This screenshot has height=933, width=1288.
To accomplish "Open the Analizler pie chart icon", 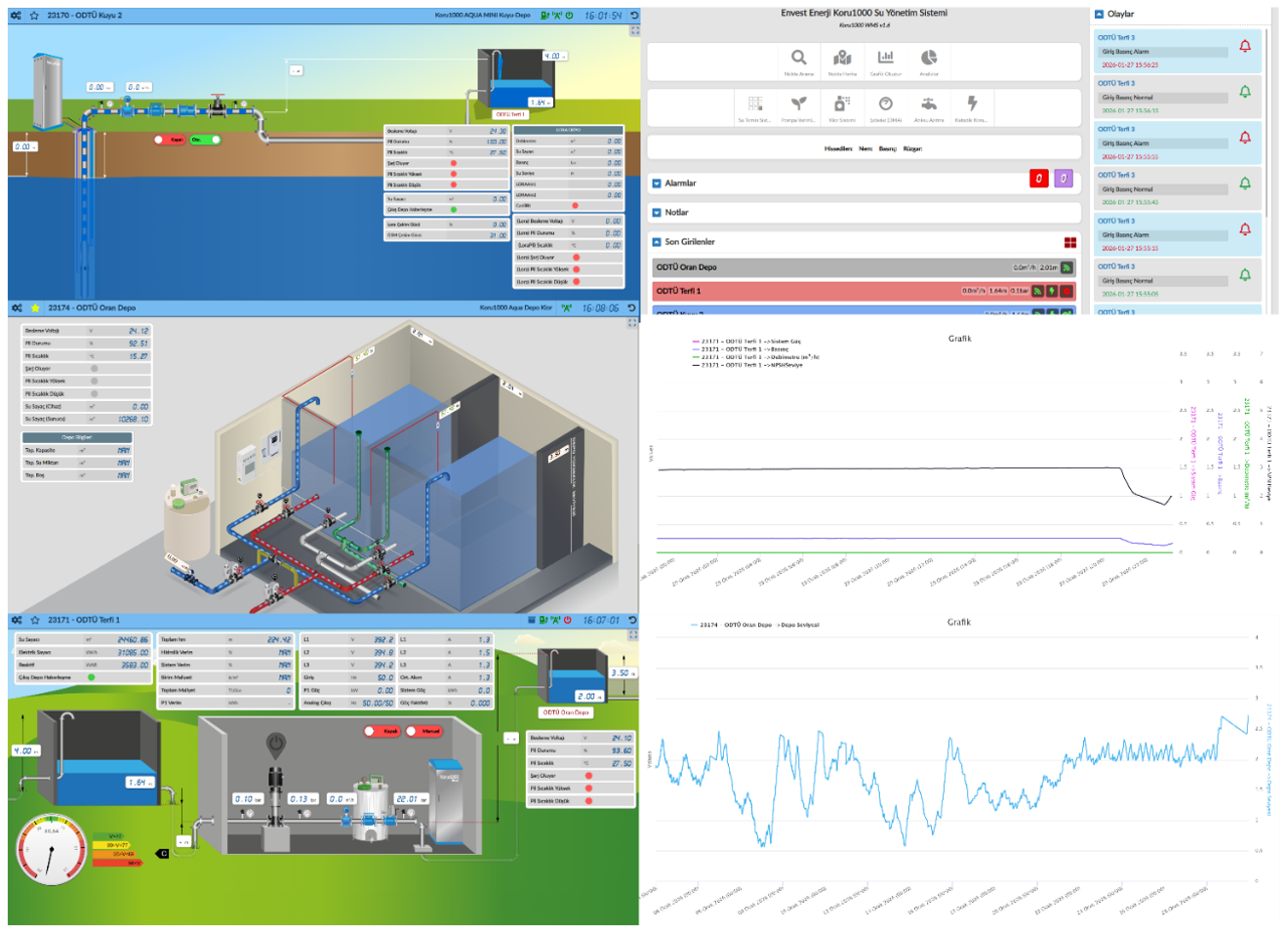I will tap(929, 60).
